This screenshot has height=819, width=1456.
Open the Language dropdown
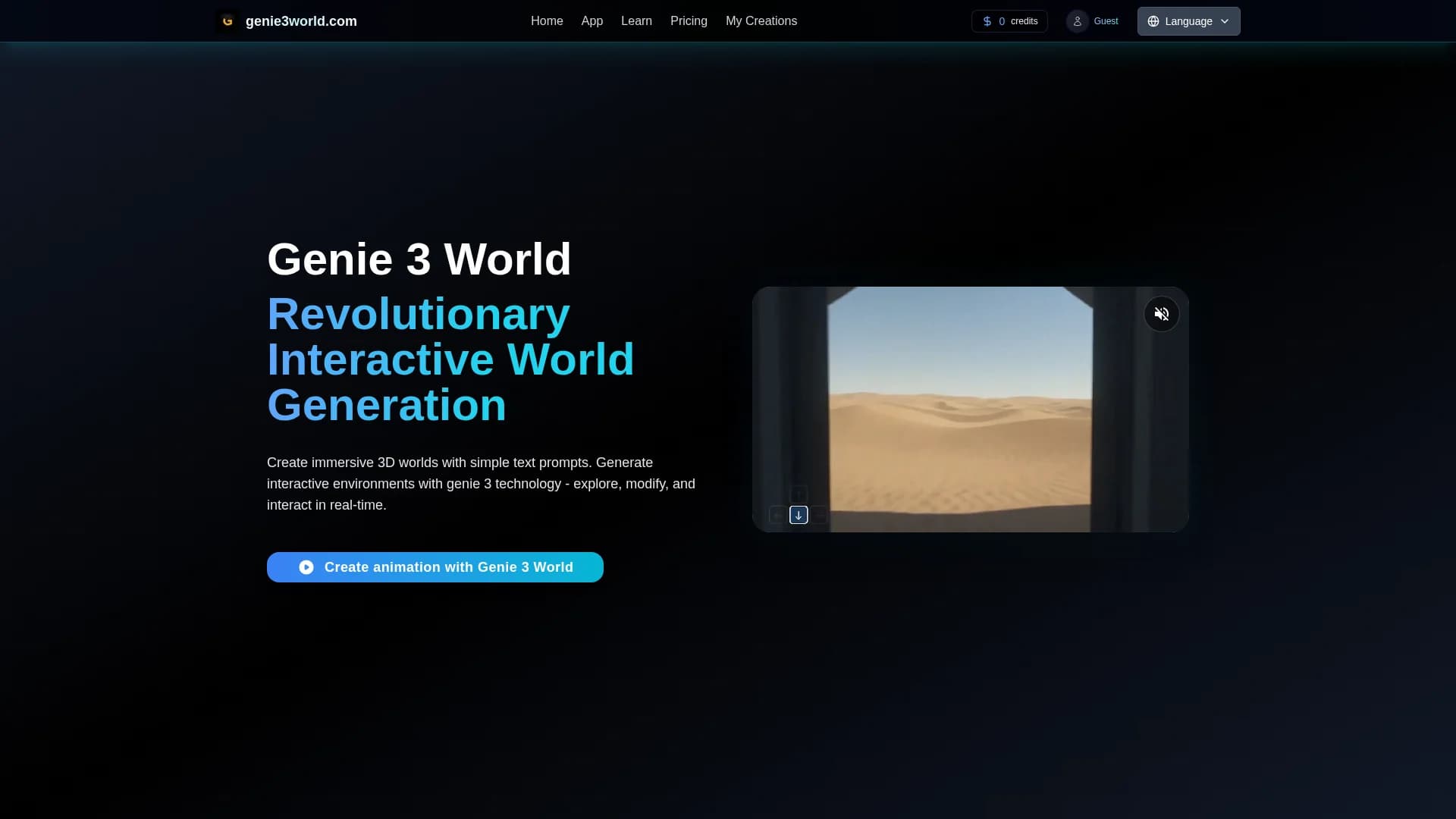click(1188, 21)
